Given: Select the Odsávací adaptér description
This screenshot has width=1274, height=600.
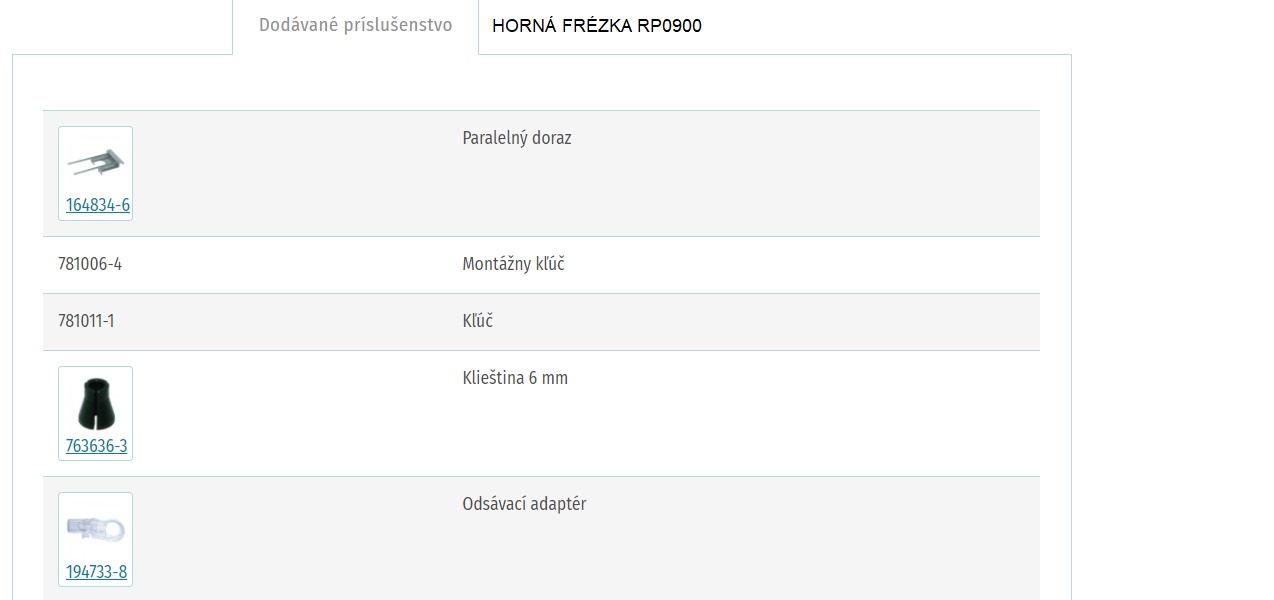Looking at the screenshot, I should pos(524,504).
